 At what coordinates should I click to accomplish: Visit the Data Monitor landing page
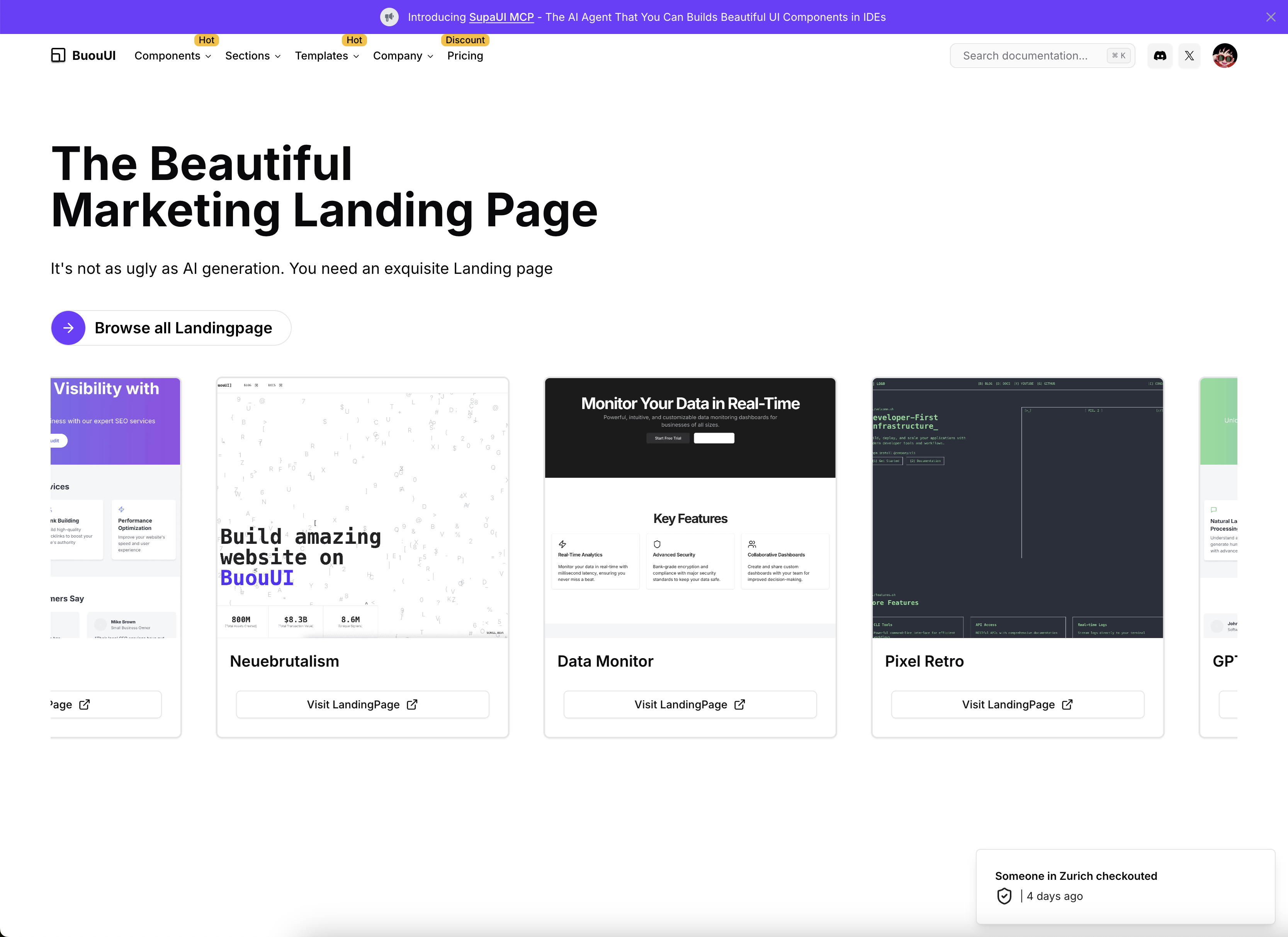[690, 704]
